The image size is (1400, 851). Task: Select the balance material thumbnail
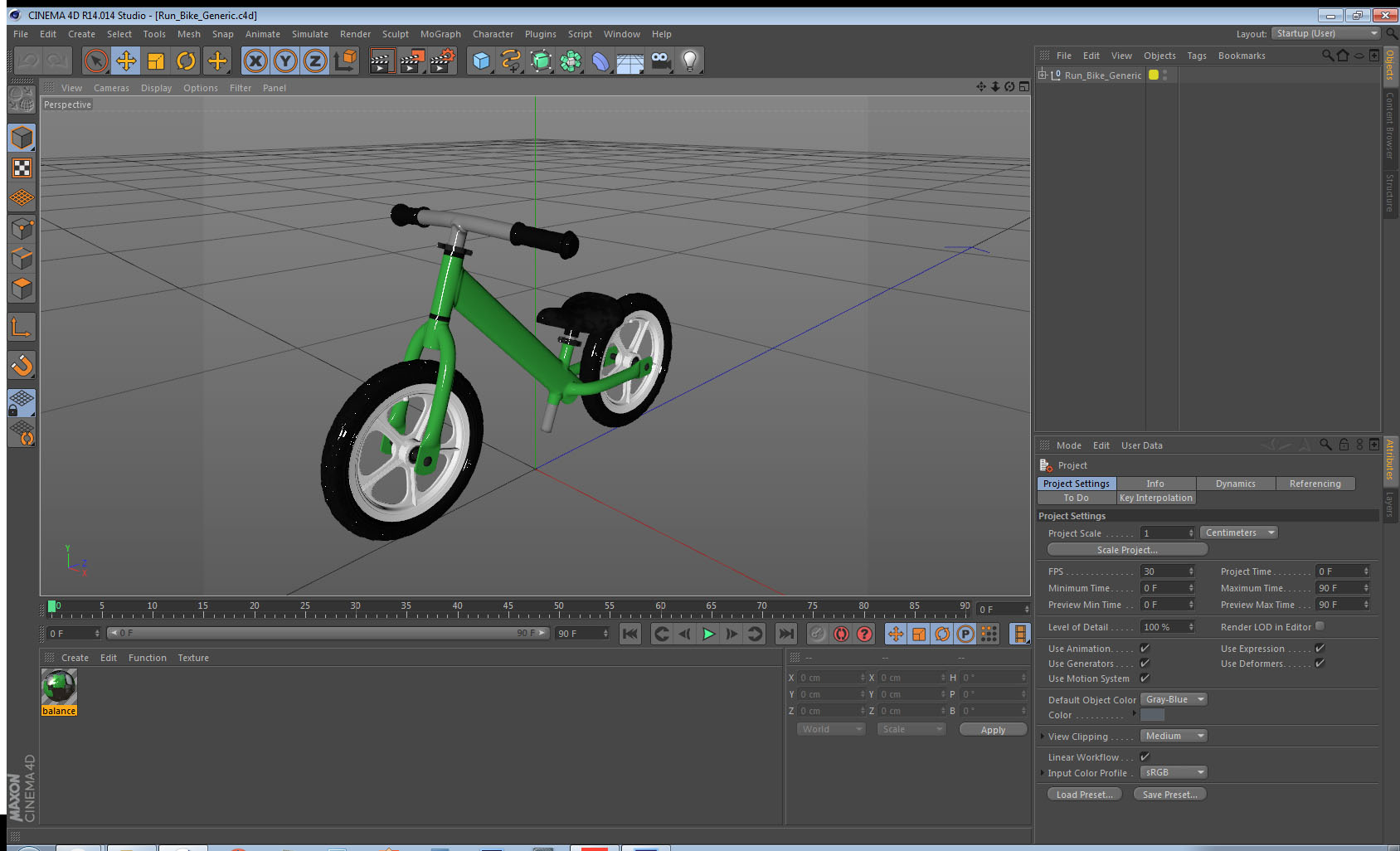point(59,687)
